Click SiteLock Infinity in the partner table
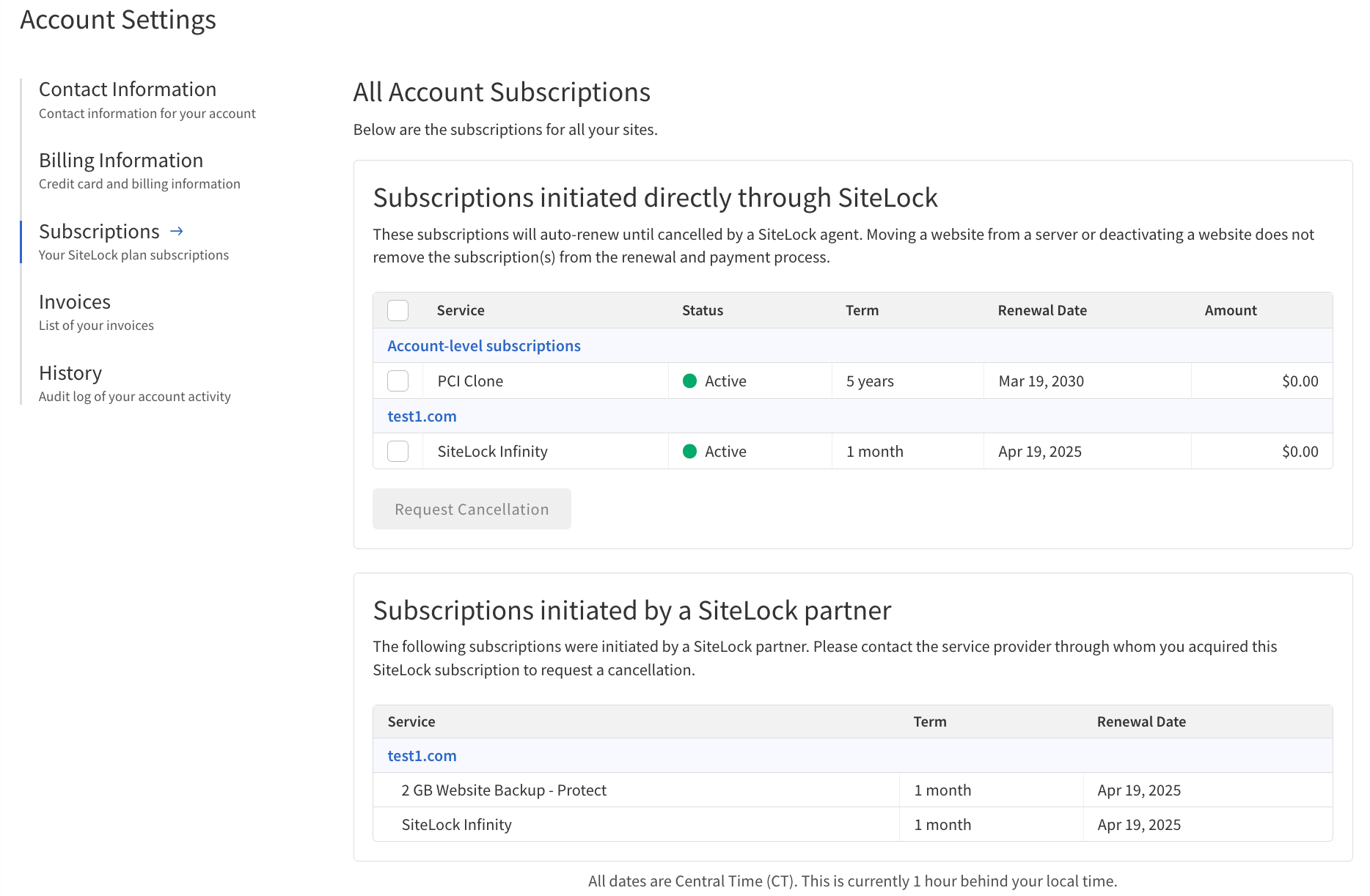 click(x=456, y=825)
